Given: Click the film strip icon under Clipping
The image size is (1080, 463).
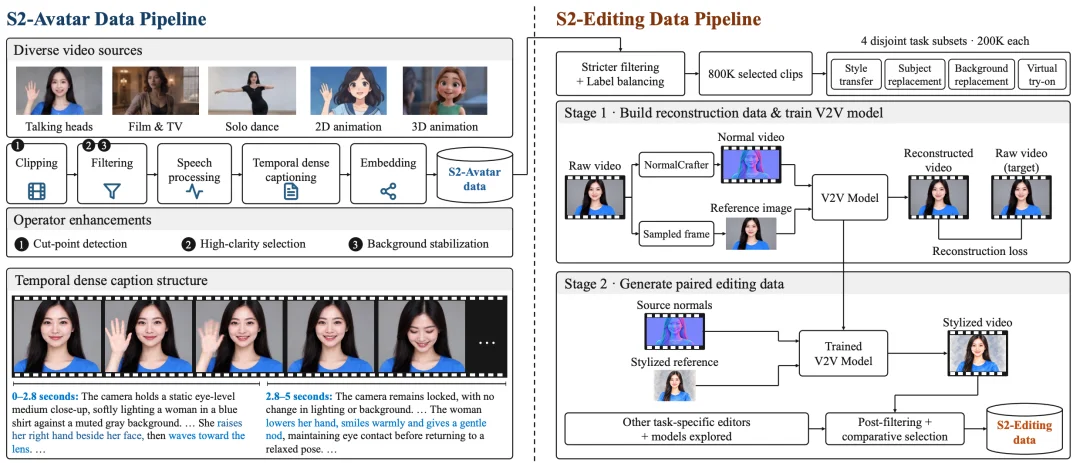Looking at the screenshot, I should click(x=37, y=191).
